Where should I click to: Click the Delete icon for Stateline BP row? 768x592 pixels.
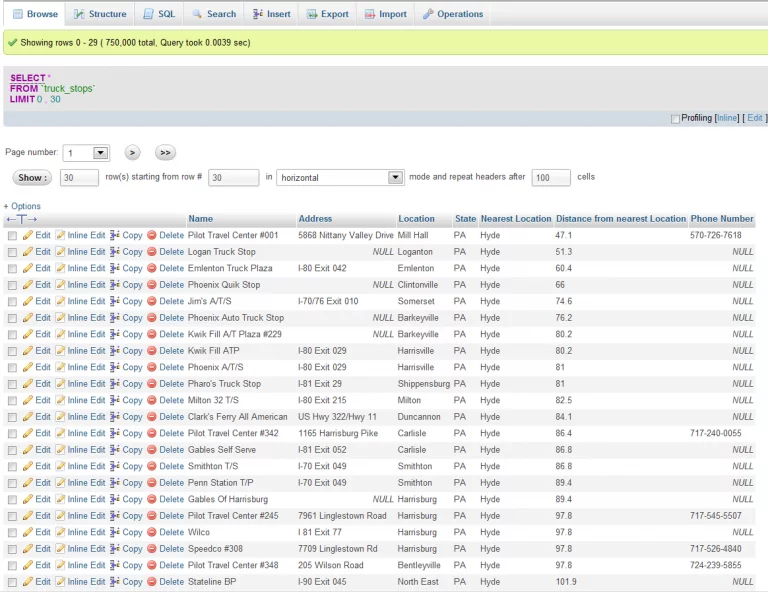(152, 582)
